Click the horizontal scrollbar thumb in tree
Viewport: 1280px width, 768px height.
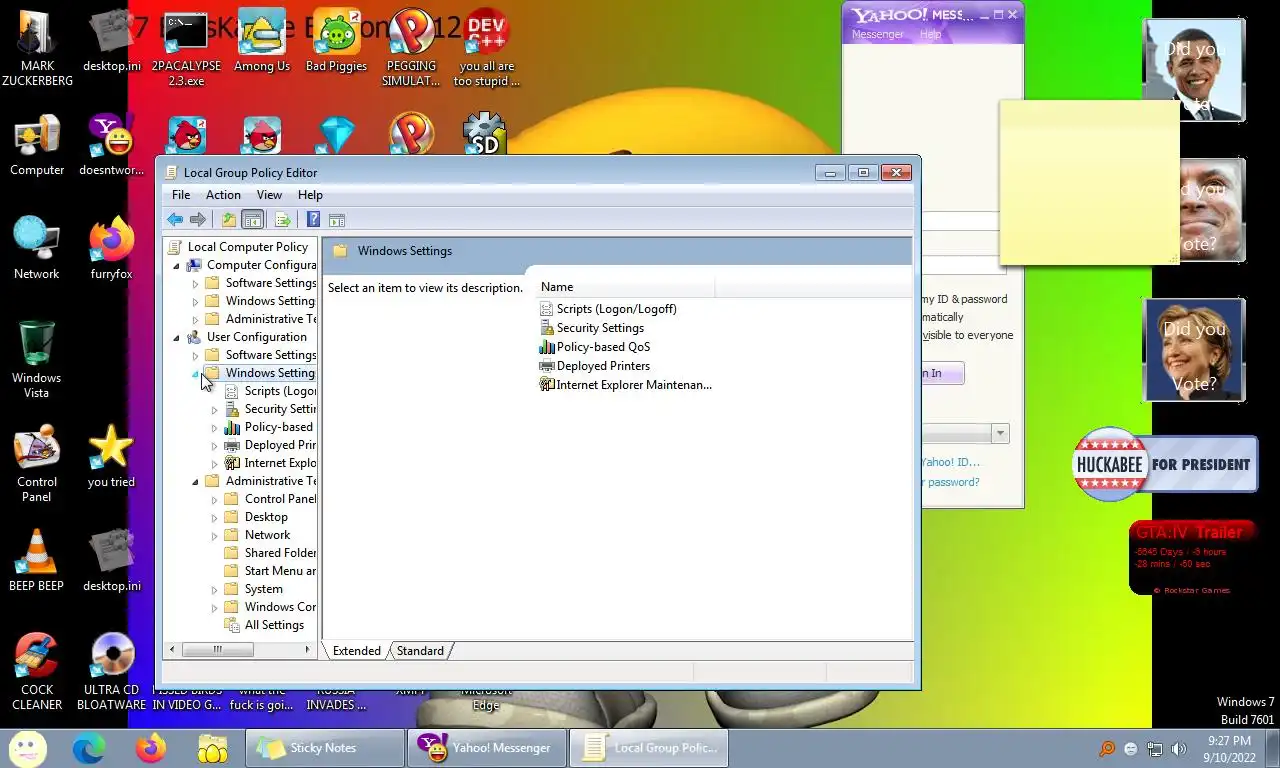pyautogui.click(x=217, y=650)
